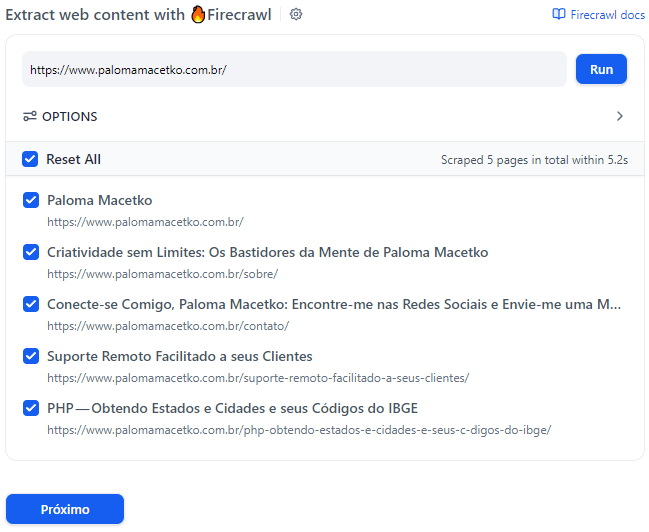Open the Firecrawl docs link
The height and width of the screenshot is (532, 649).
point(599,14)
